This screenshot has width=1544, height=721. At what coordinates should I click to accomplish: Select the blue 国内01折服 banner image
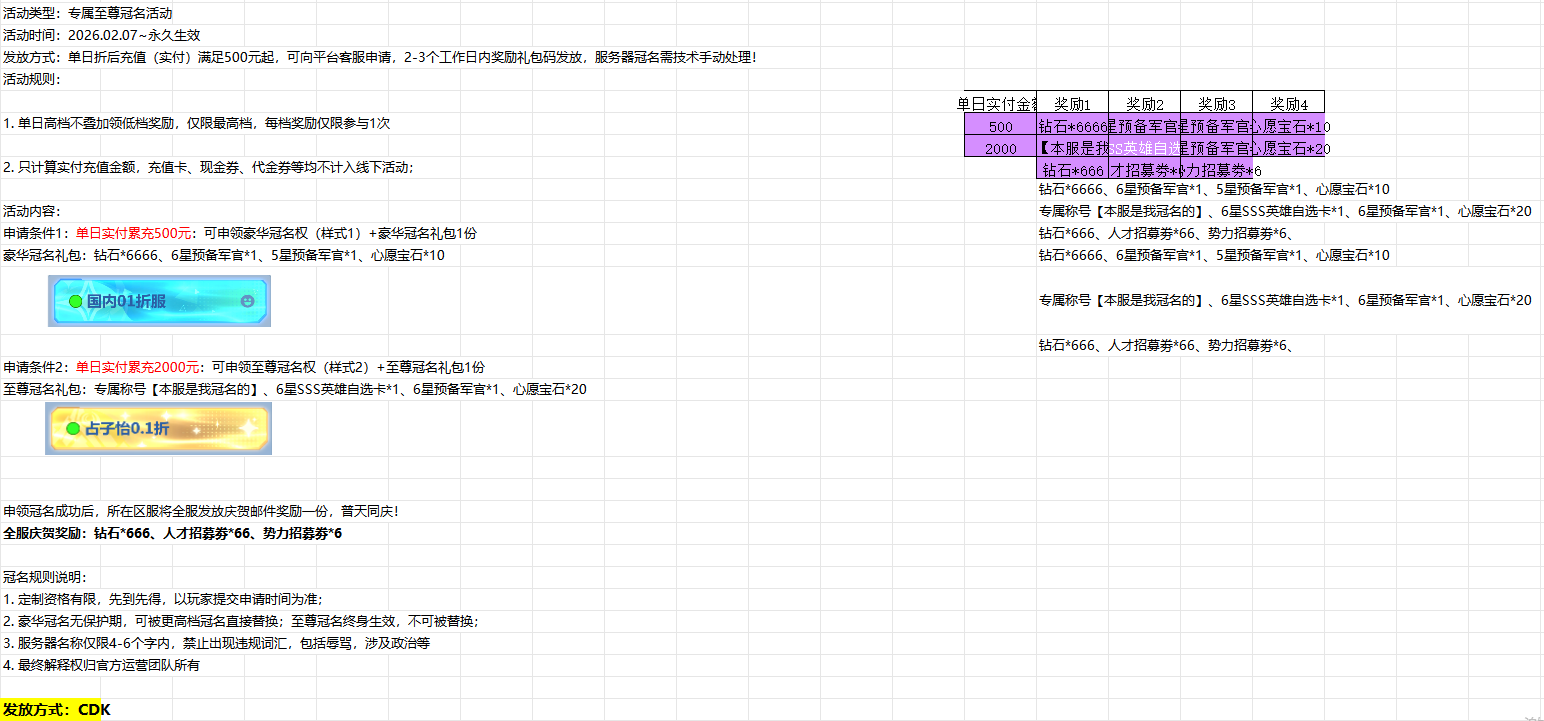[160, 301]
